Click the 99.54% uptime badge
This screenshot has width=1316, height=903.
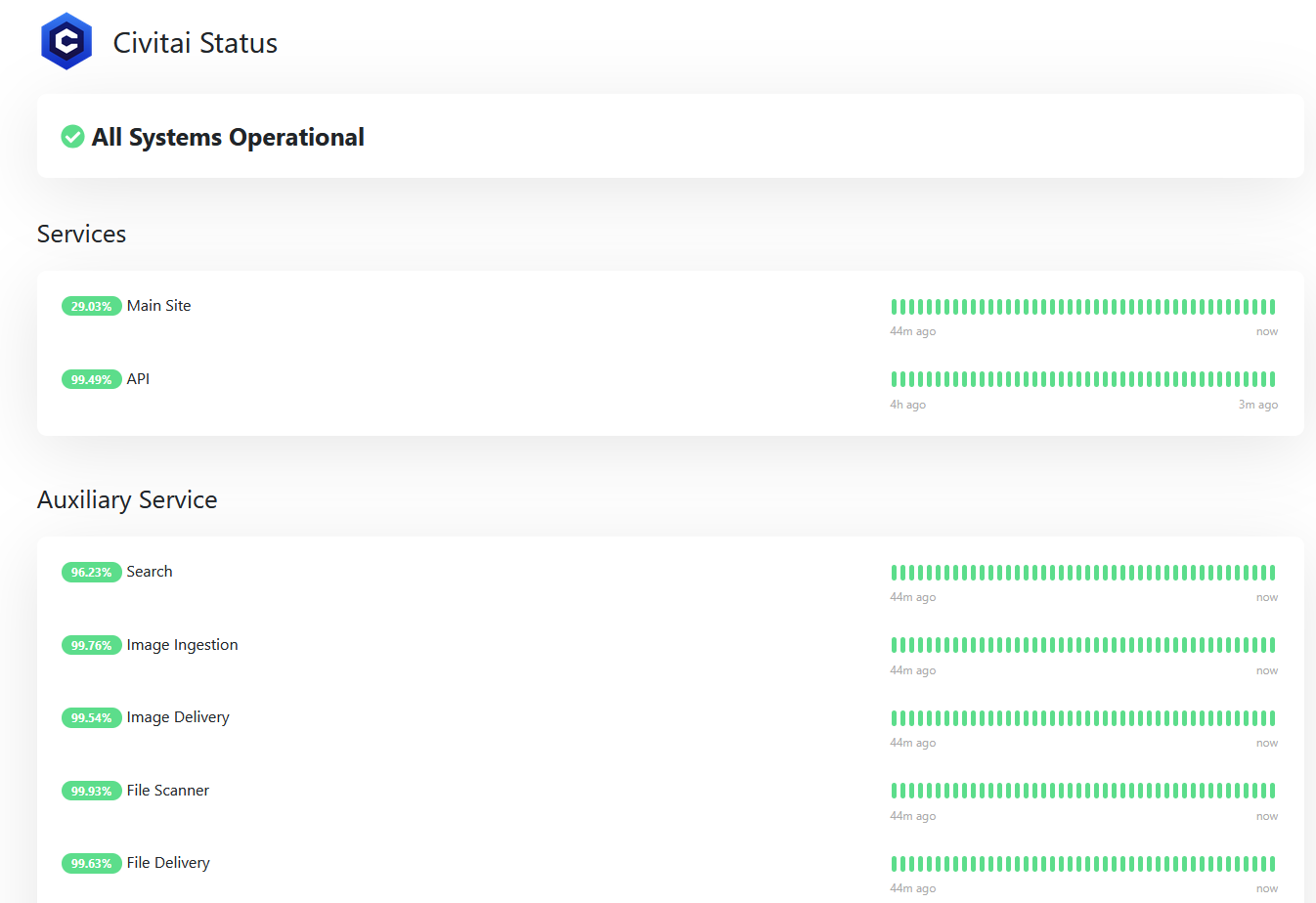pos(92,717)
